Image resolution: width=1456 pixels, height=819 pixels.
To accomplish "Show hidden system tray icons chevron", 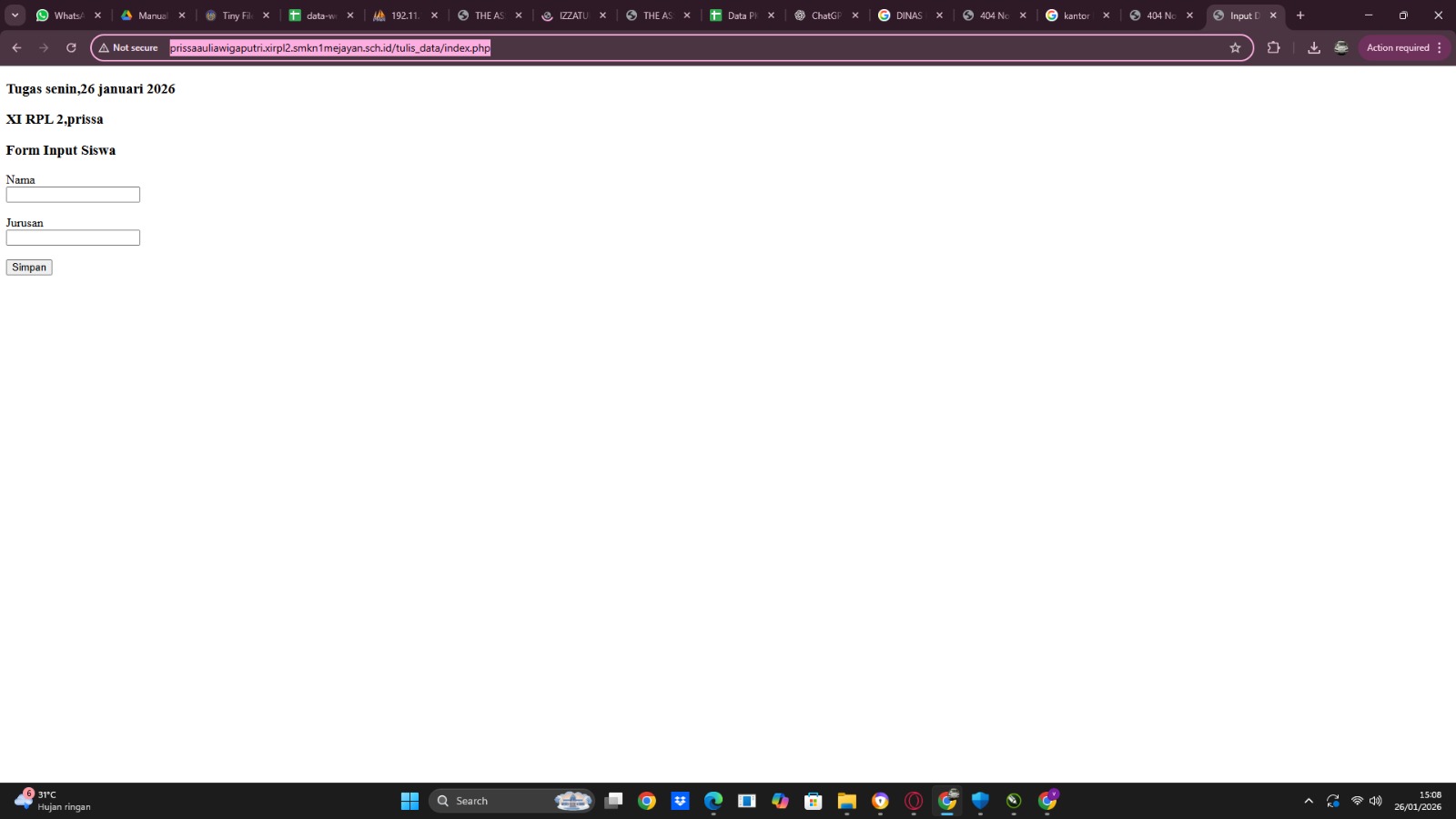I will pyautogui.click(x=1308, y=801).
